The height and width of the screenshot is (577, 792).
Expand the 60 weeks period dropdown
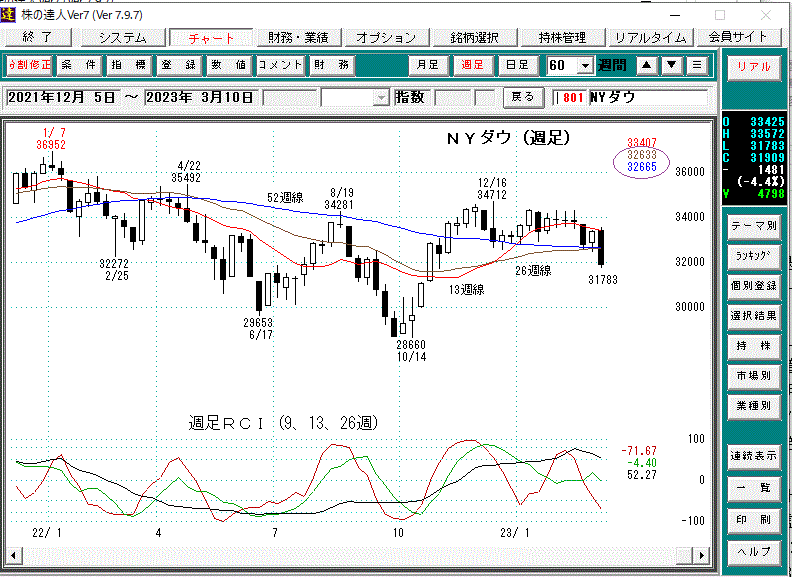click(585, 66)
